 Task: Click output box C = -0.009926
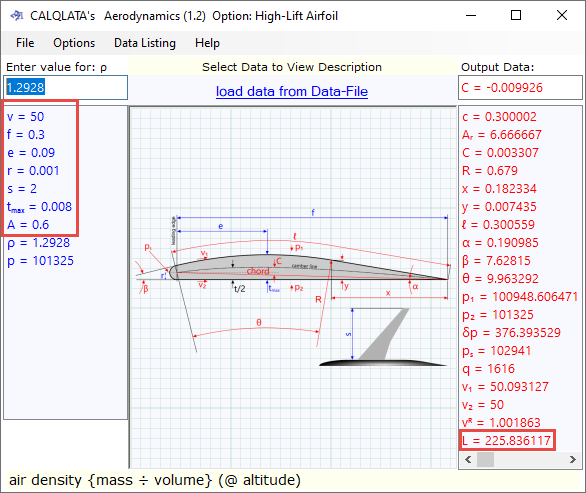520,87
